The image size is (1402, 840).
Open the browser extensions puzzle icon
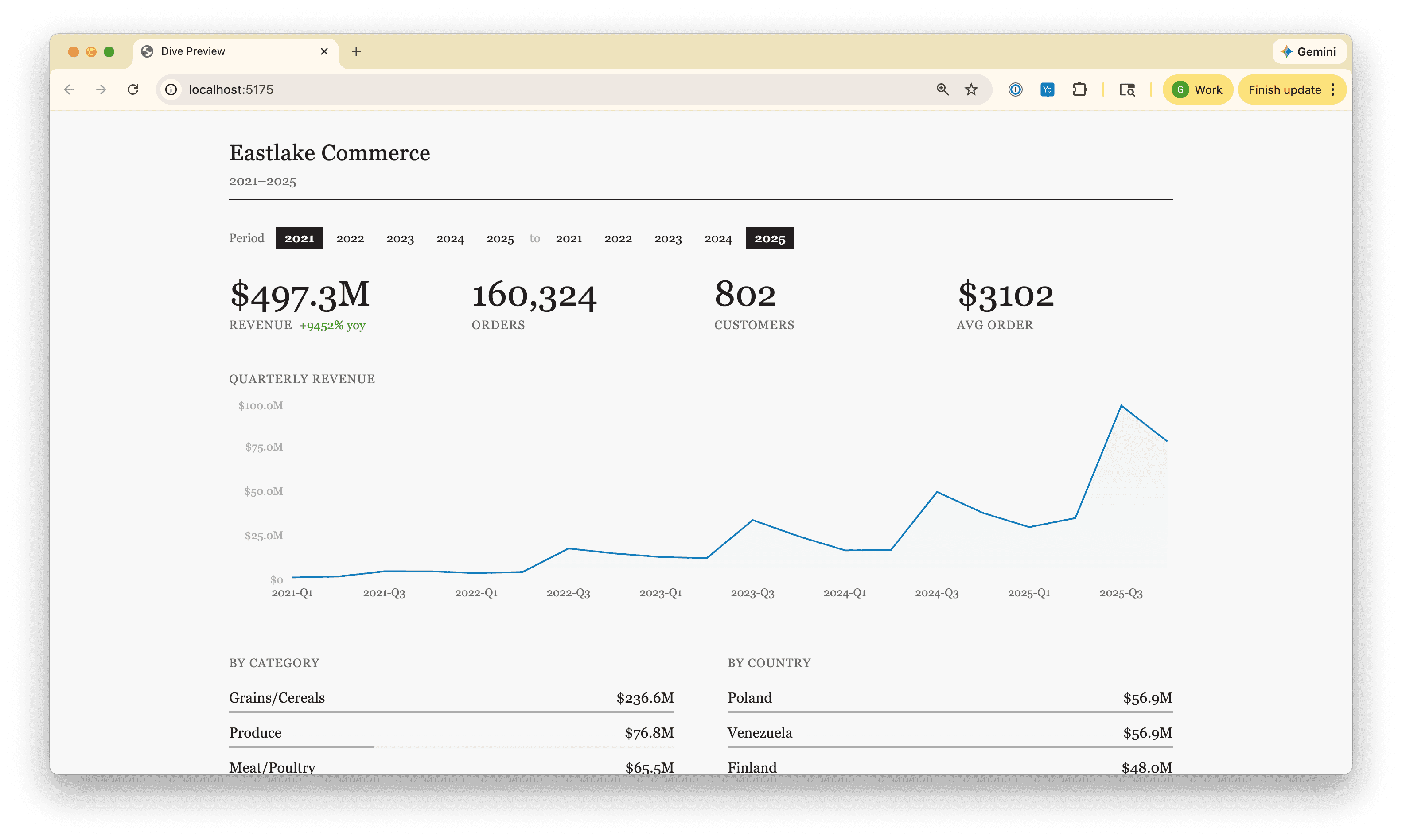point(1079,89)
